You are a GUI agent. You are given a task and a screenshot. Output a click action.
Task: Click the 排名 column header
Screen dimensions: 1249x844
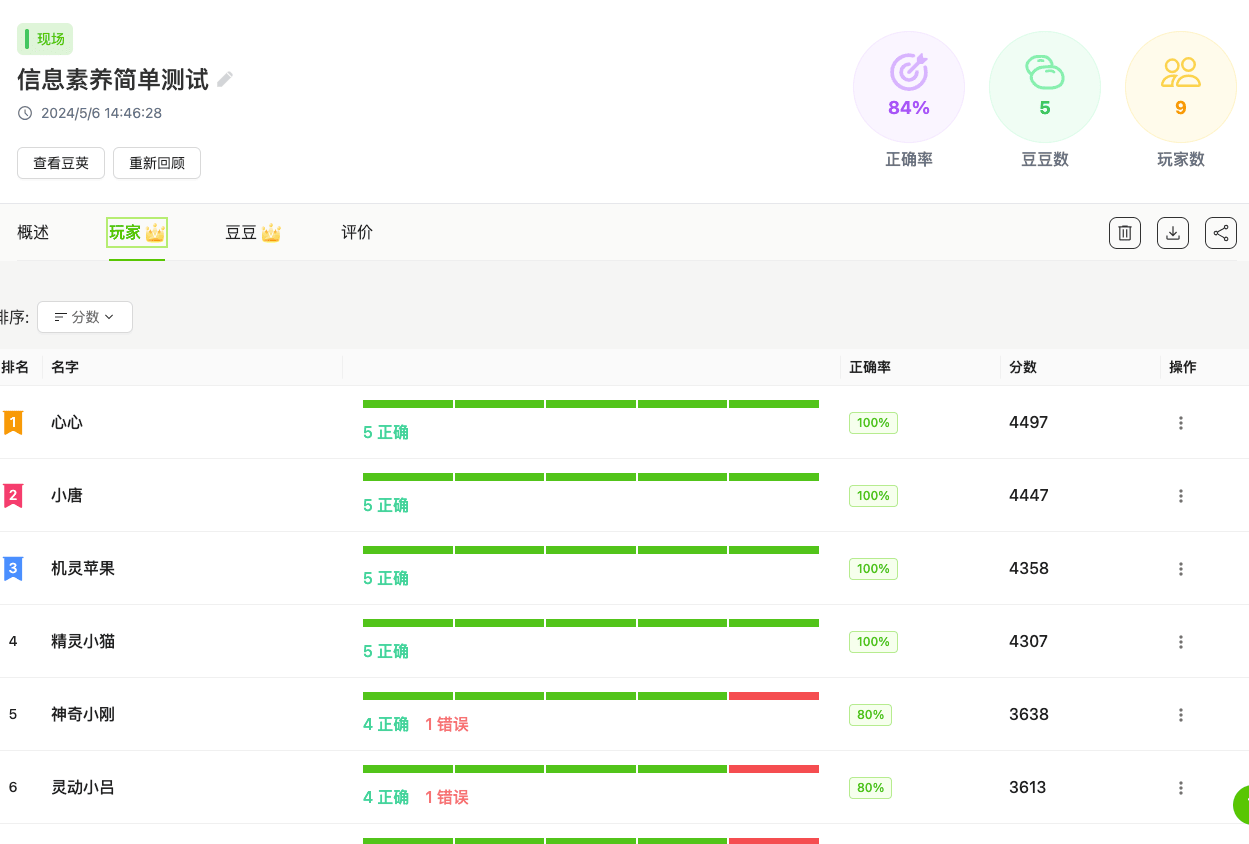(x=15, y=367)
